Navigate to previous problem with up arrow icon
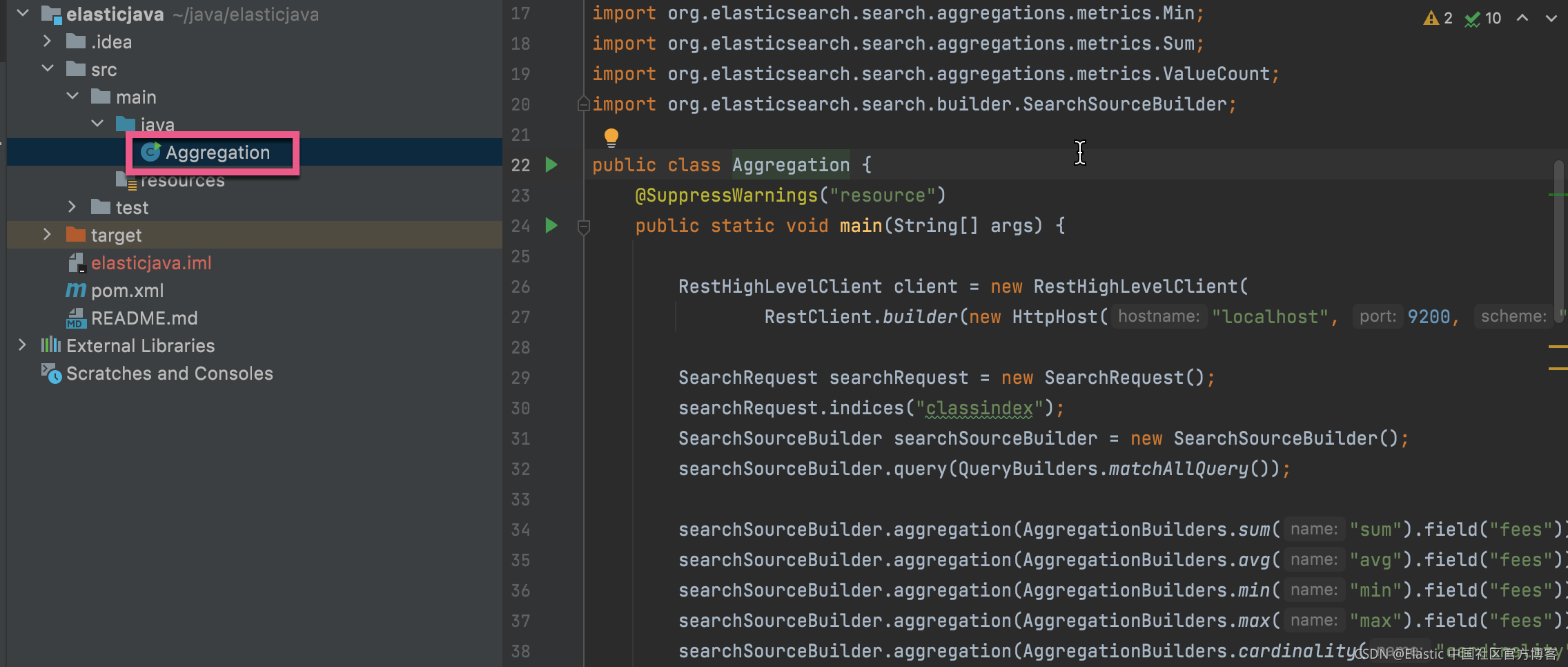The width and height of the screenshot is (1568, 667). pyautogui.click(x=1522, y=18)
